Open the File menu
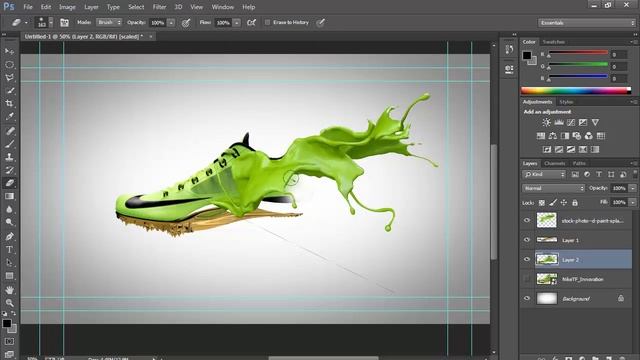The image size is (640, 360). (28, 7)
